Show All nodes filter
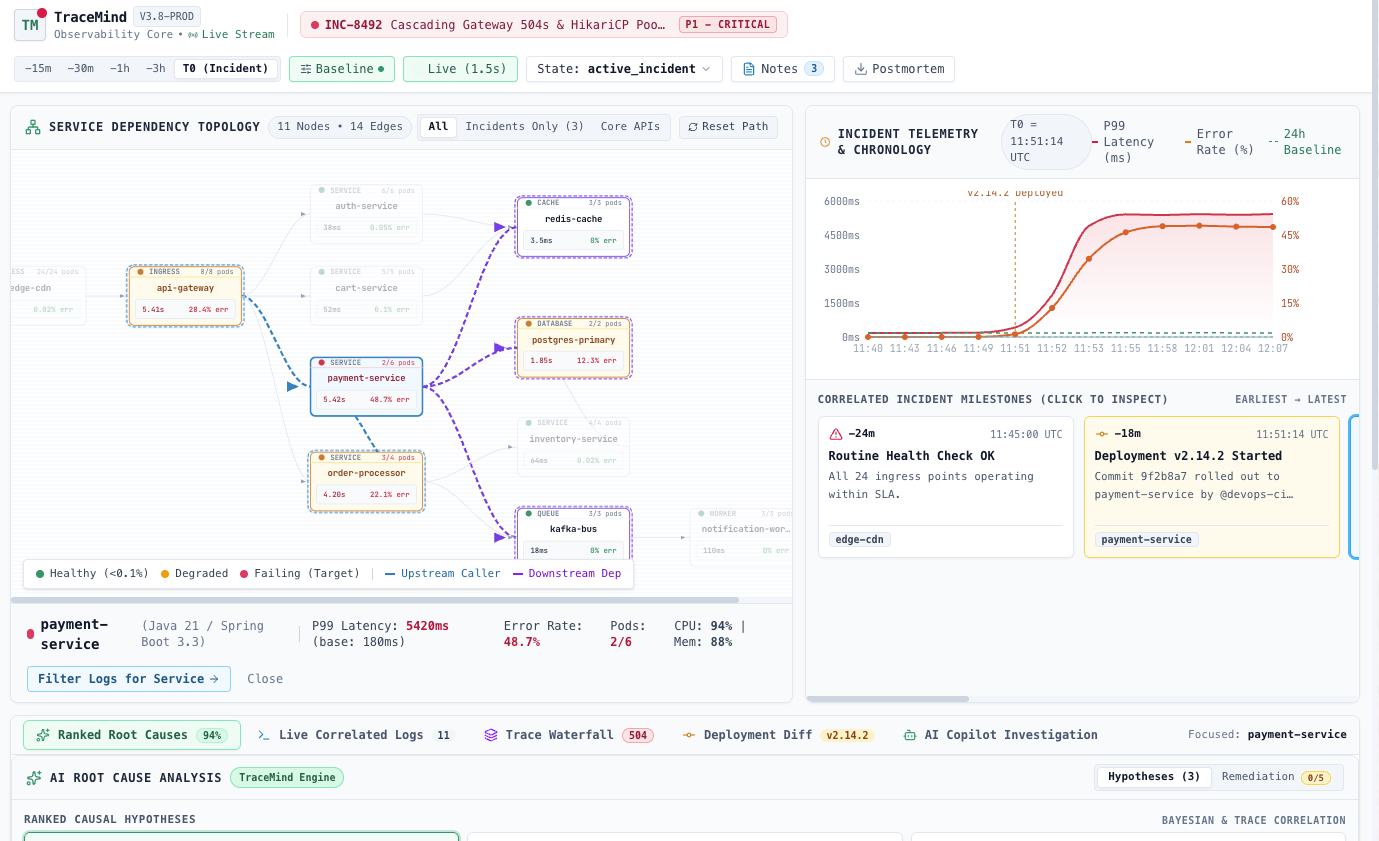 point(438,127)
